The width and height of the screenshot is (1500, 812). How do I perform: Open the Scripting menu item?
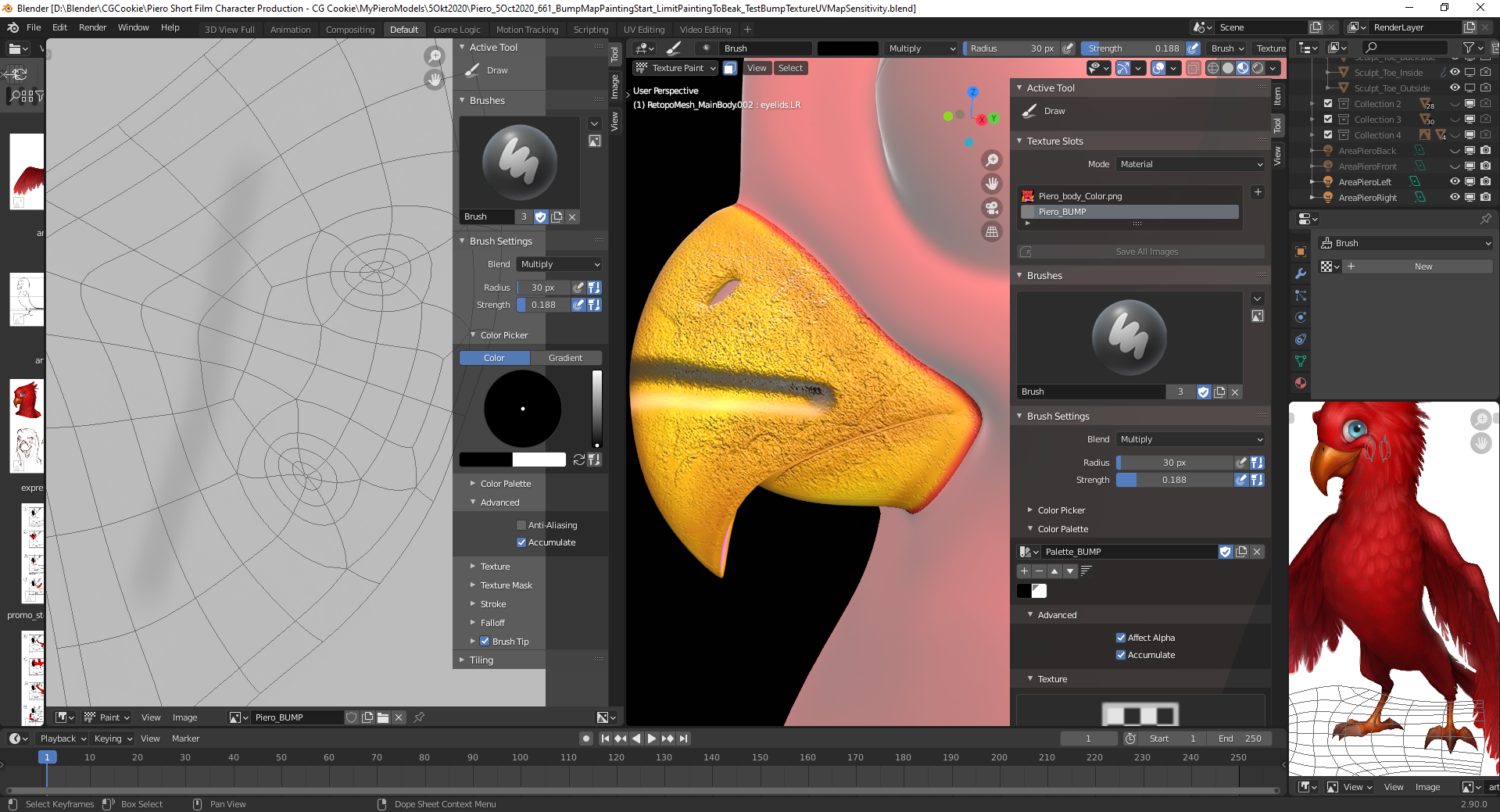click(x=591, y=29)
